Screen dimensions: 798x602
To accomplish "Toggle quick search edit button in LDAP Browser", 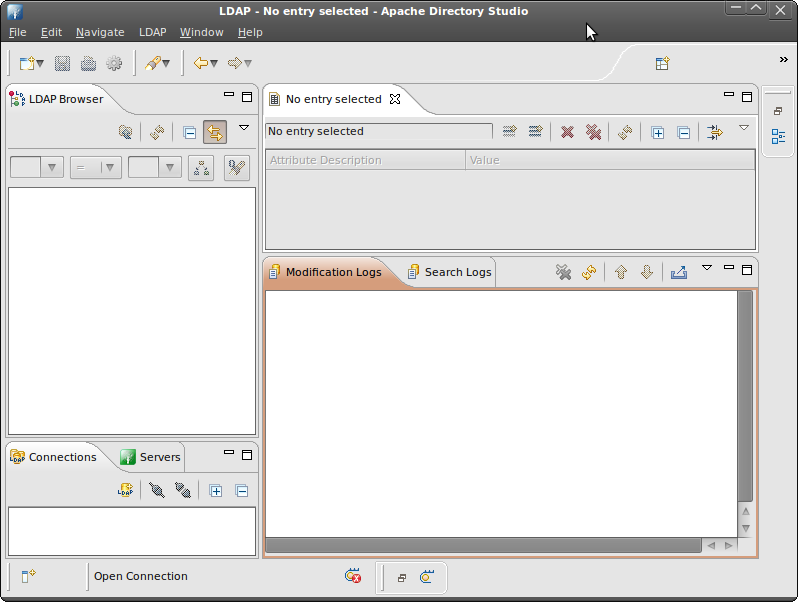I will (237, 168).
